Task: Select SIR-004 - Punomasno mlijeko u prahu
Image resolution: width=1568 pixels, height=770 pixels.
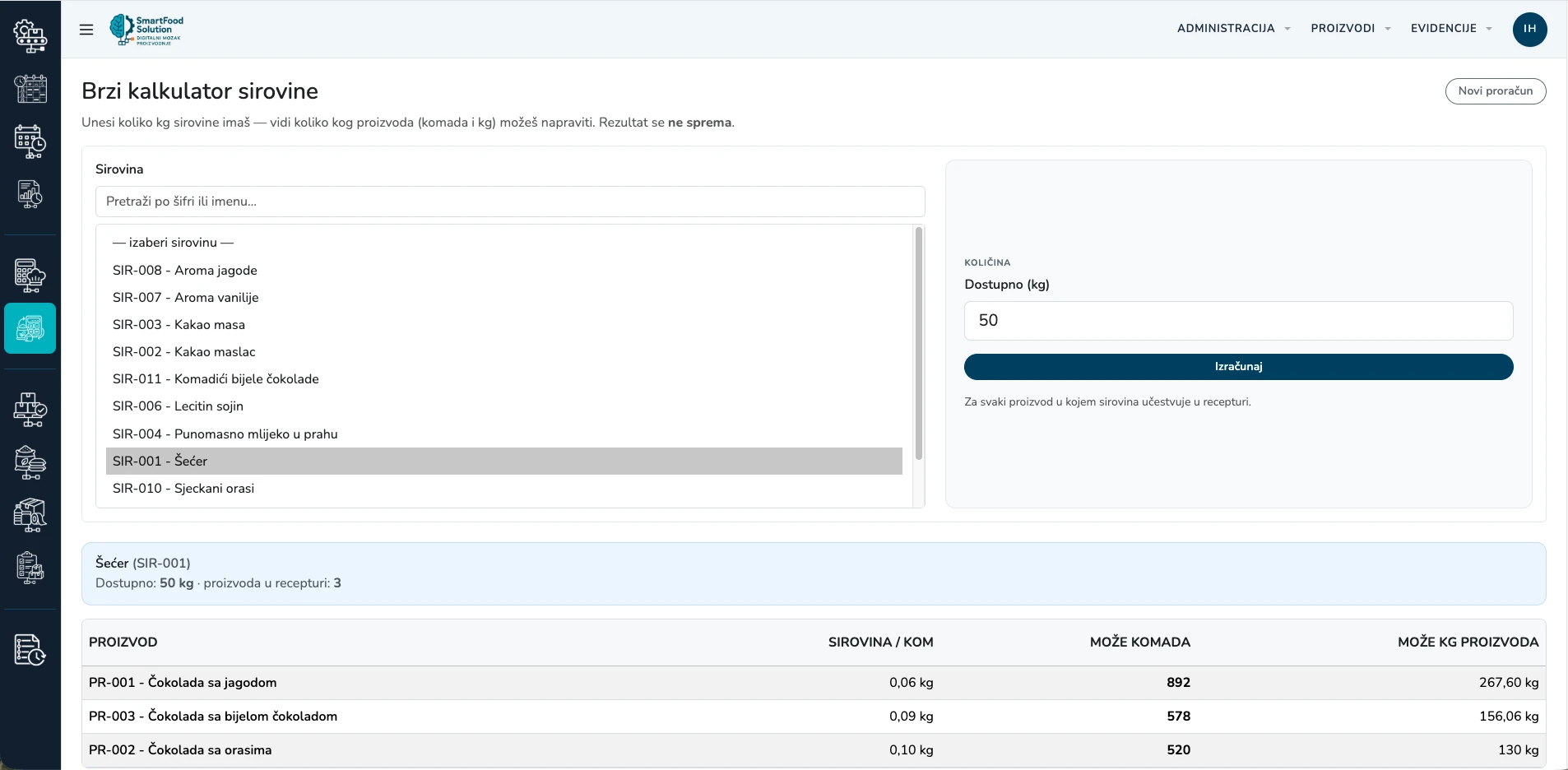Action: 504,434
